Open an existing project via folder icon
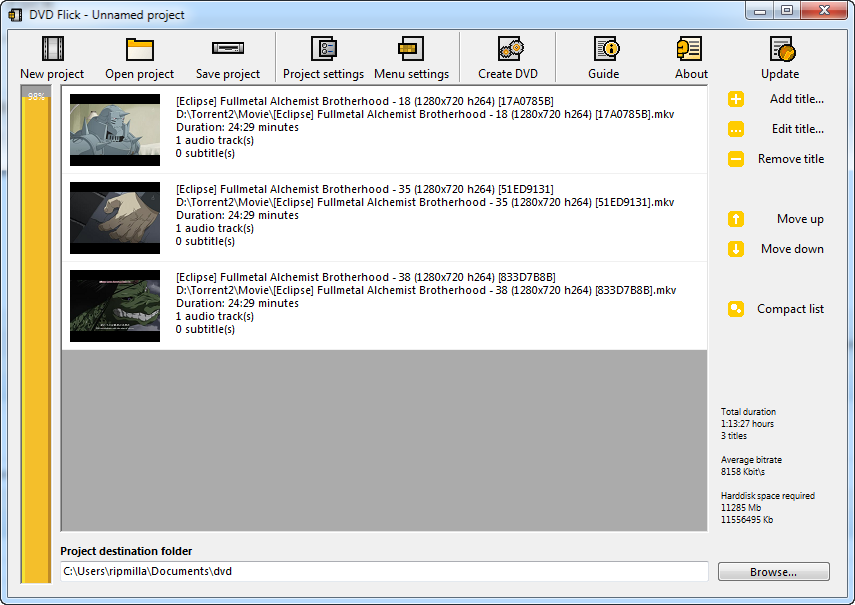 click(139, 49)
